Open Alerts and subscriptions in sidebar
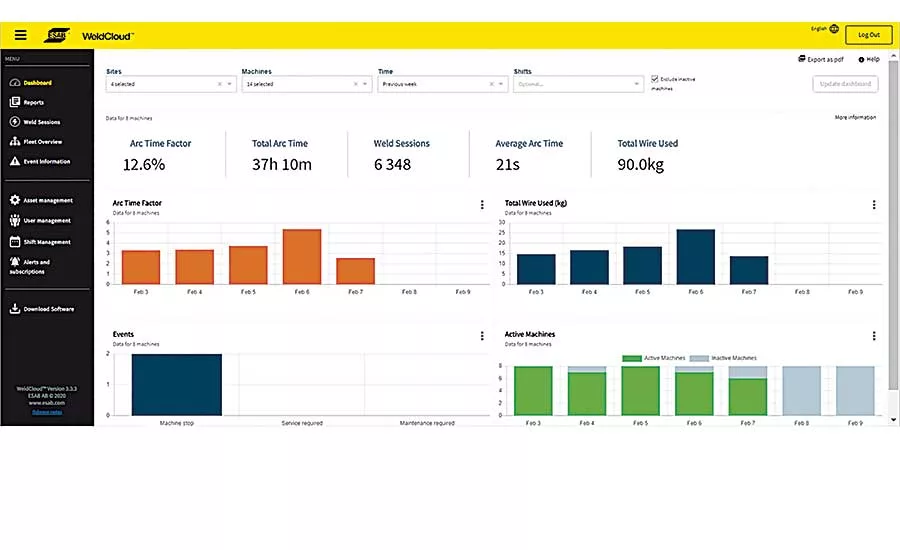Screen dimensions: 900x550 click(30, 266)
